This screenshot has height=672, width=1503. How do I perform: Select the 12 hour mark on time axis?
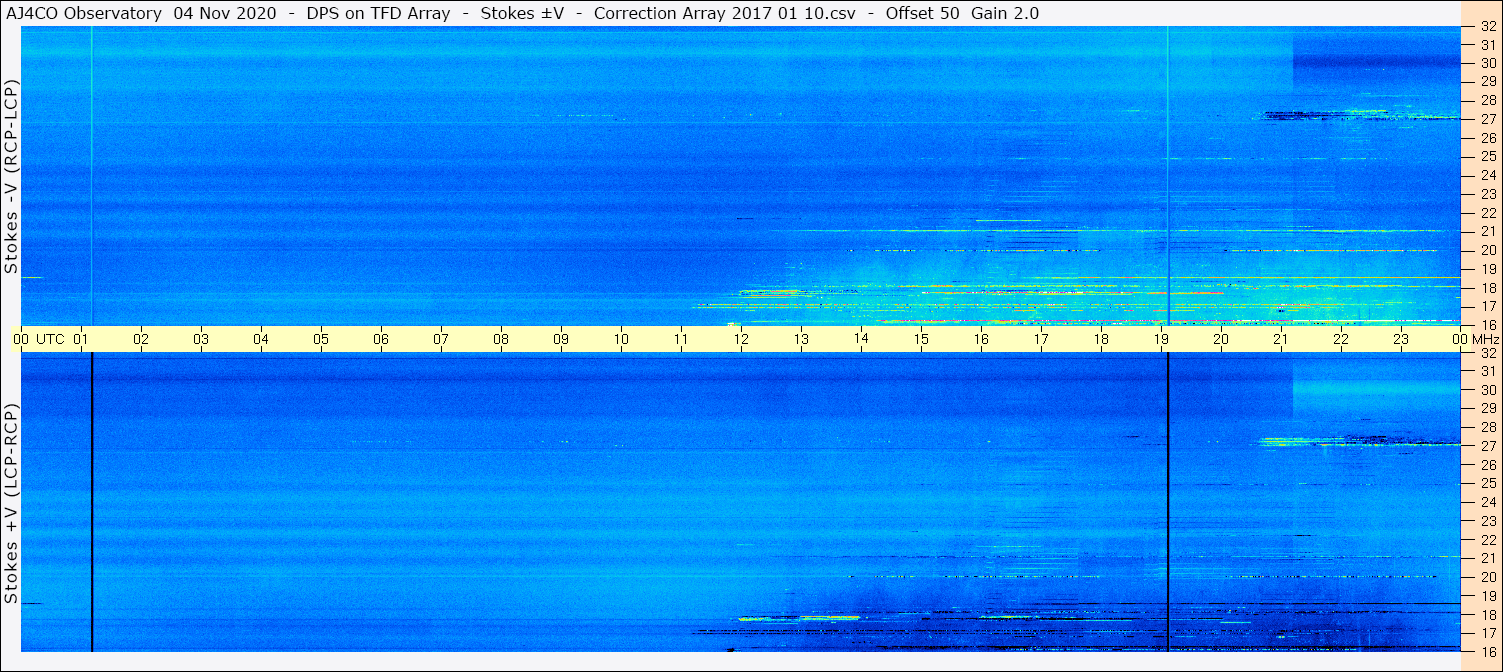point(742,339)
